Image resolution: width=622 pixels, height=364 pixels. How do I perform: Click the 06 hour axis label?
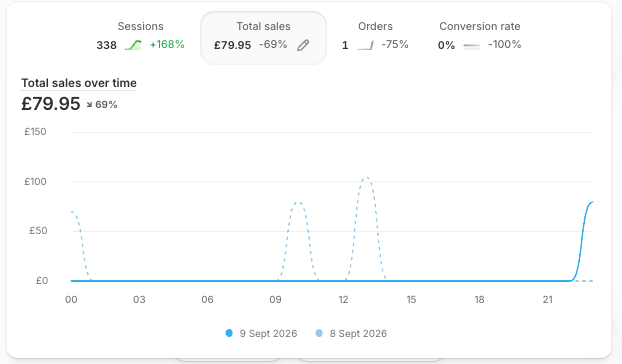coord(207,300)
